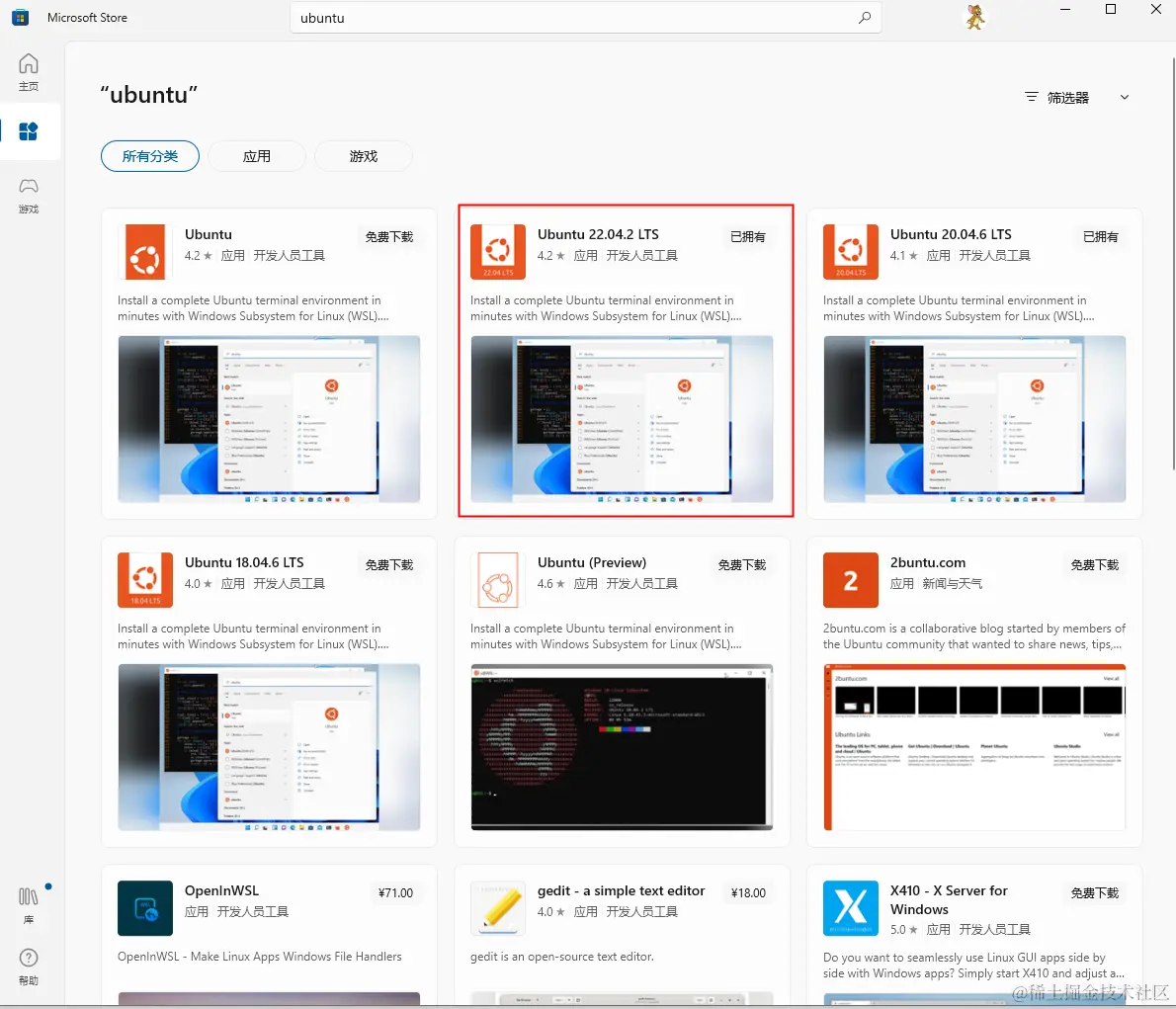Click 免费下载 for Ubuntu 18.04.6 LTS

[389, 565]
